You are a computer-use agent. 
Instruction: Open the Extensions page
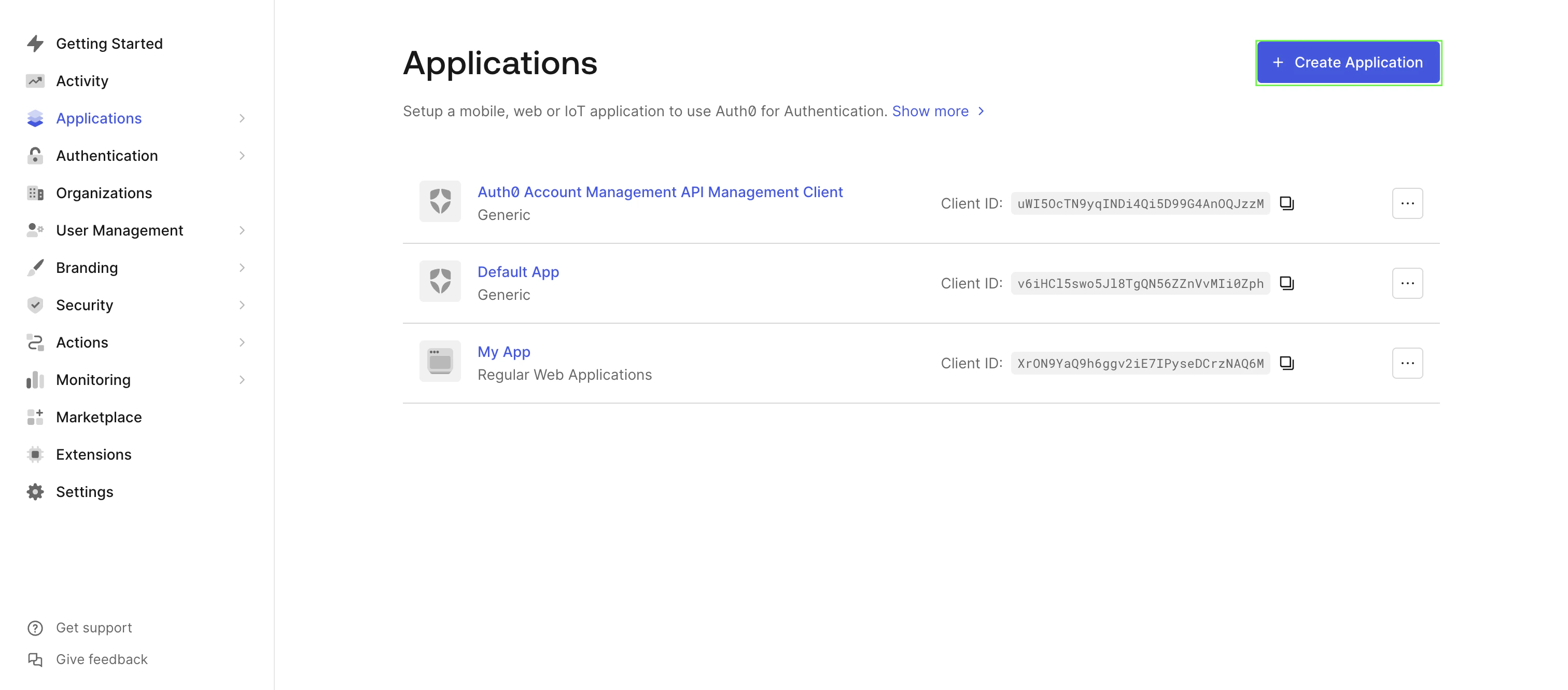pyautogui.click(x=94, y=454)
